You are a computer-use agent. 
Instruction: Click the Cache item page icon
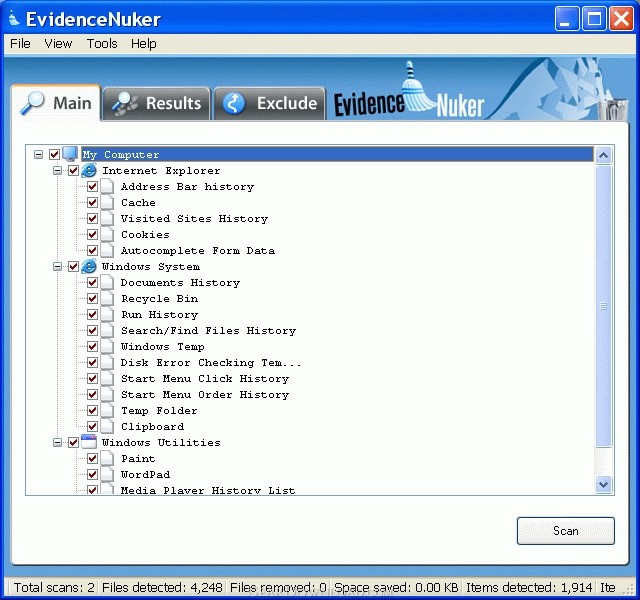pyautogui.click(x=107, y=202)
